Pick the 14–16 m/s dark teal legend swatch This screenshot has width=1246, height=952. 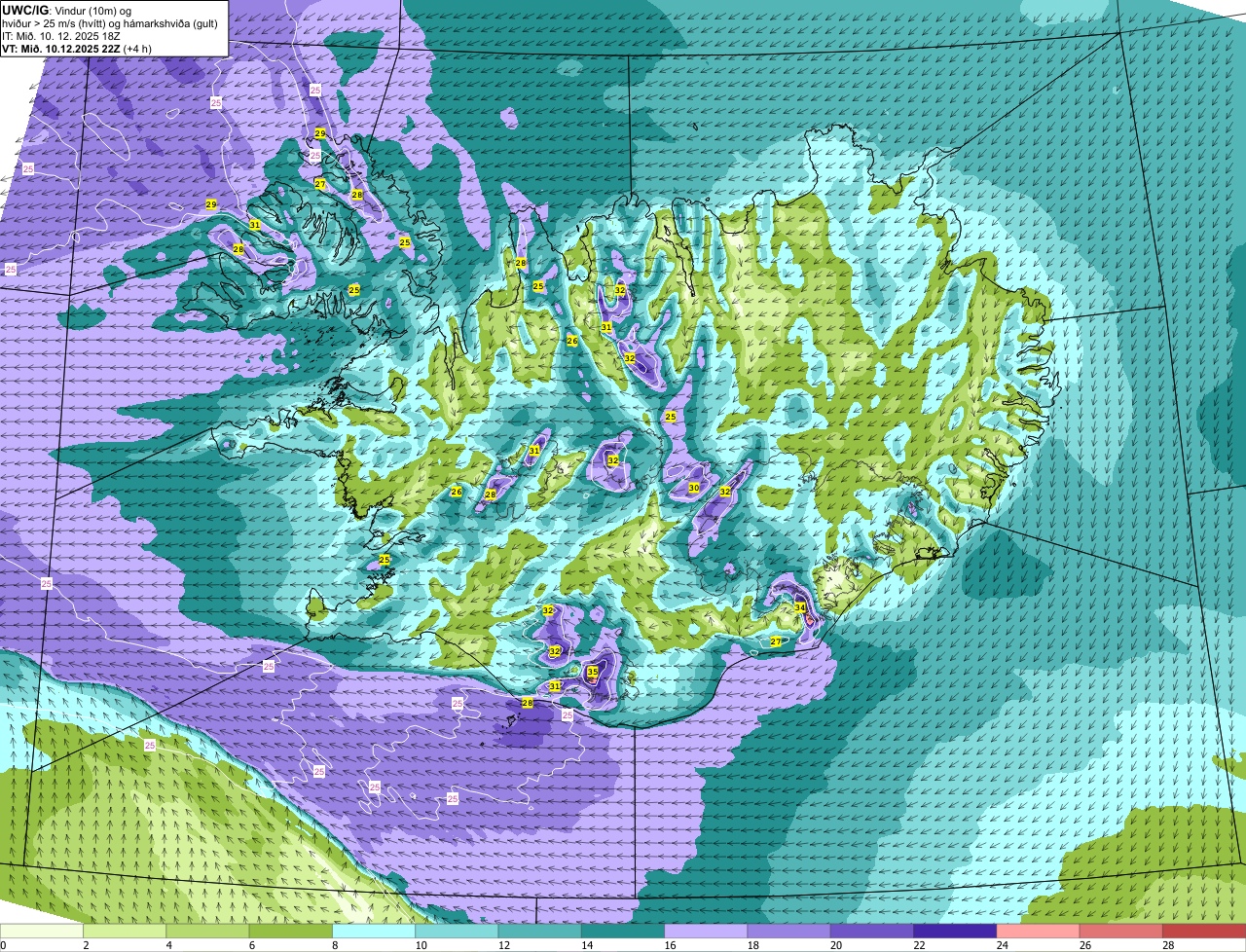[623, 931]
